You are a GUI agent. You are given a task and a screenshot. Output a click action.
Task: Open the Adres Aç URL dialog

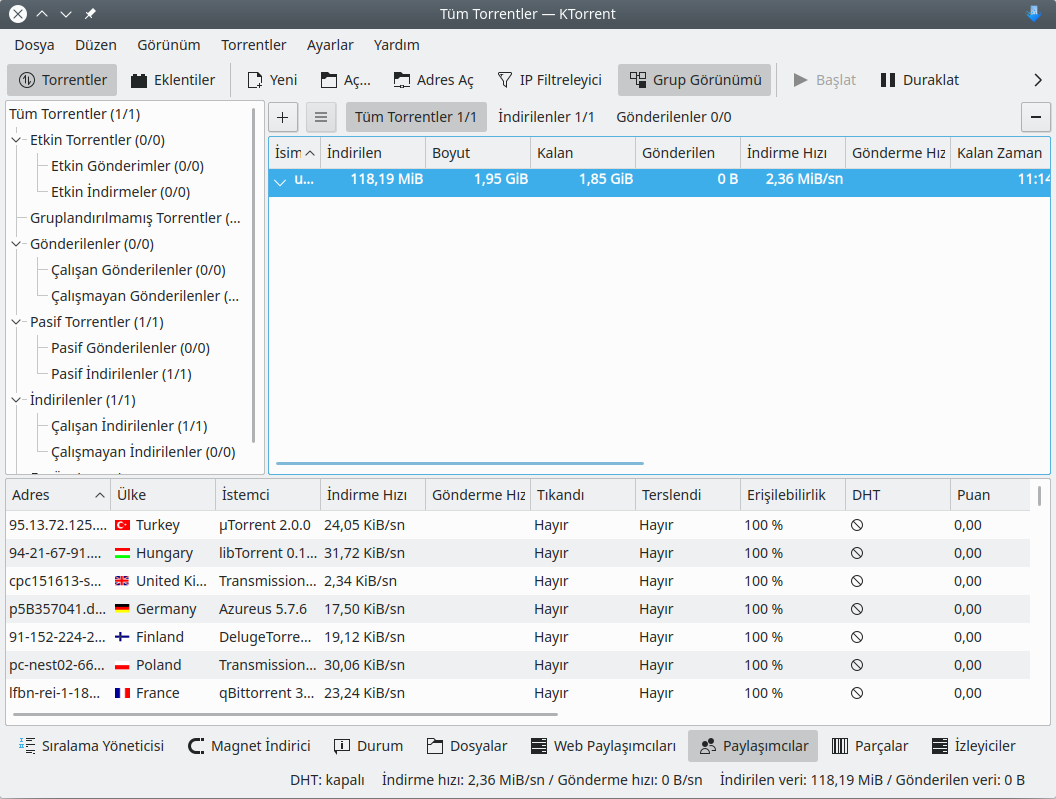tap(433, 80)
